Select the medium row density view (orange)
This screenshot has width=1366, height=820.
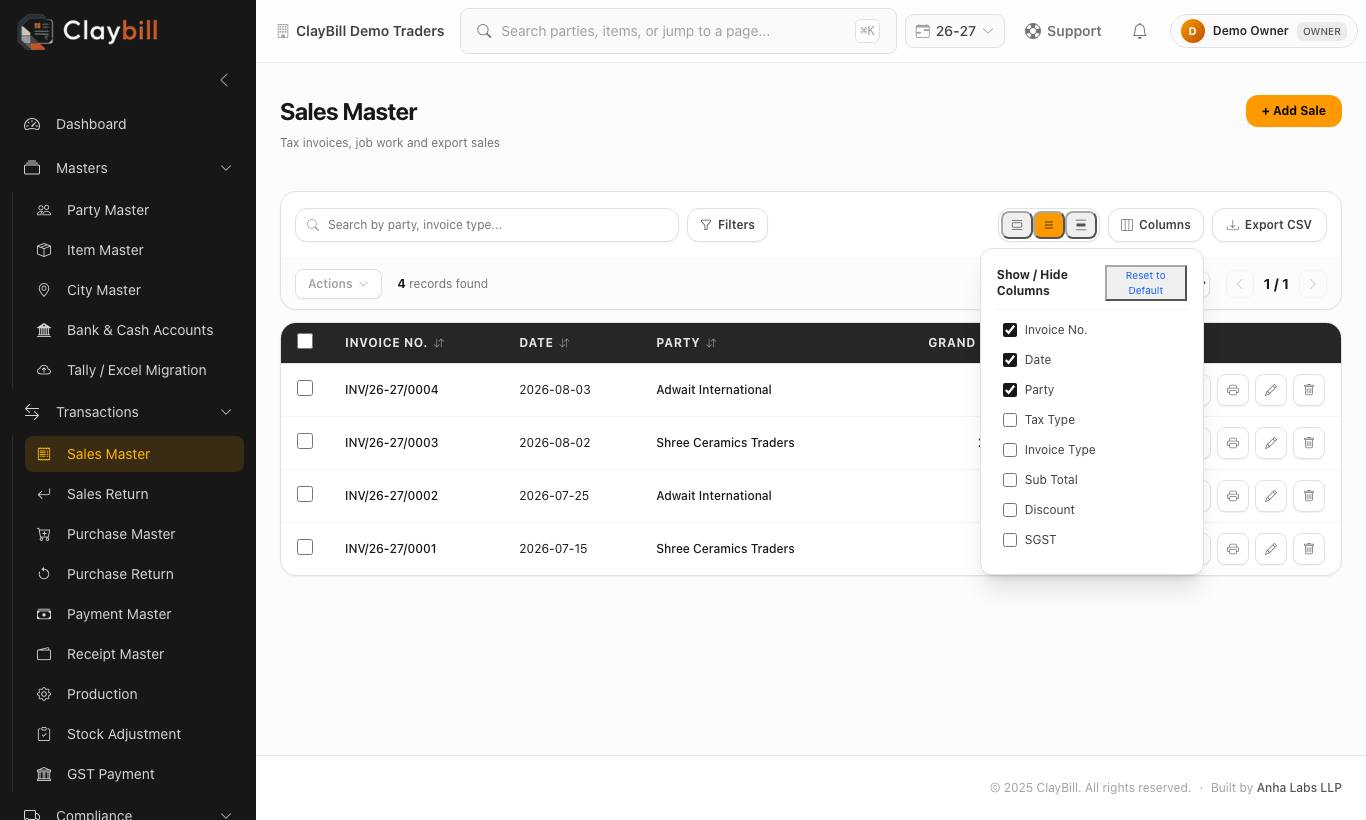(1049, 225)
